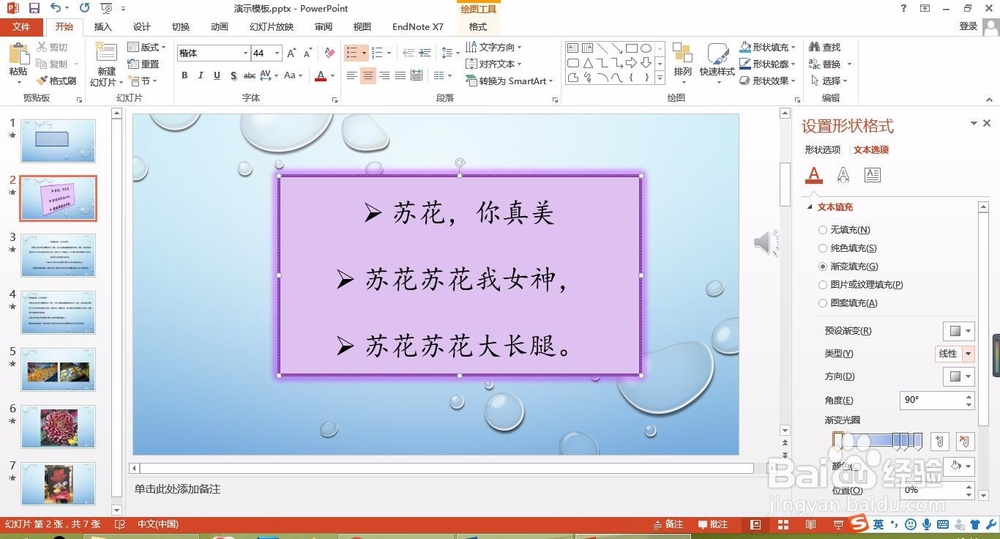Increase list indent level

pyautogui.click(x=424, y=53)
